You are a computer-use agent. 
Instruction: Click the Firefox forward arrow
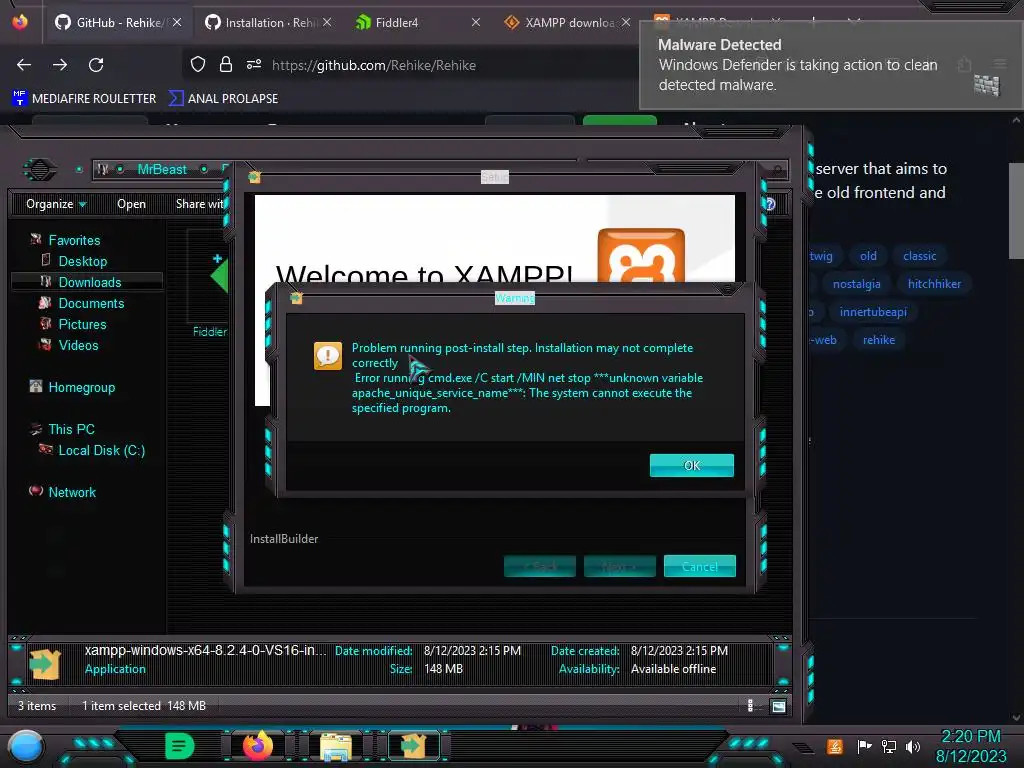click(x=60, y=65)
